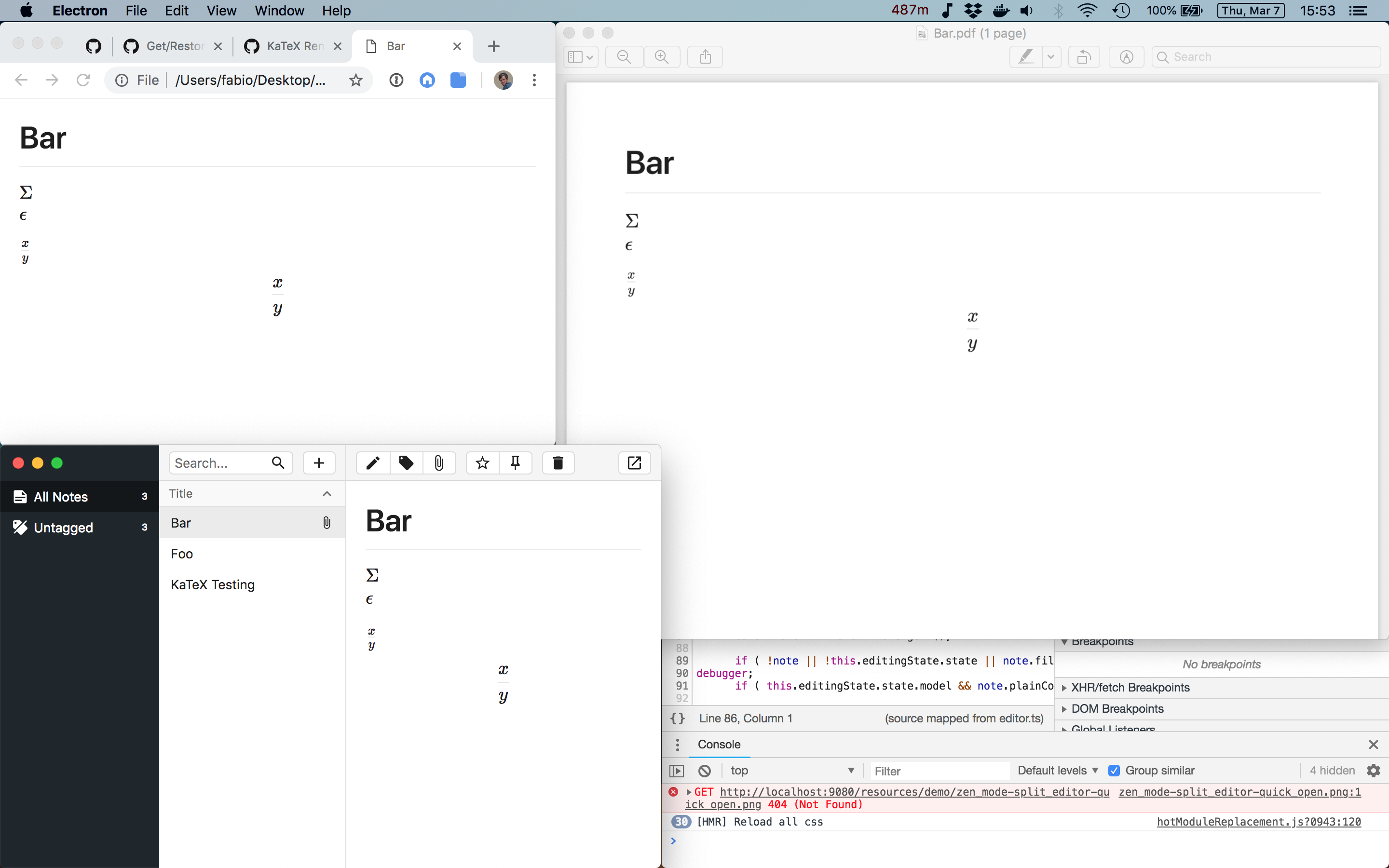
Task: Star the Bar note as favorite
Action: tap(482, 463)
